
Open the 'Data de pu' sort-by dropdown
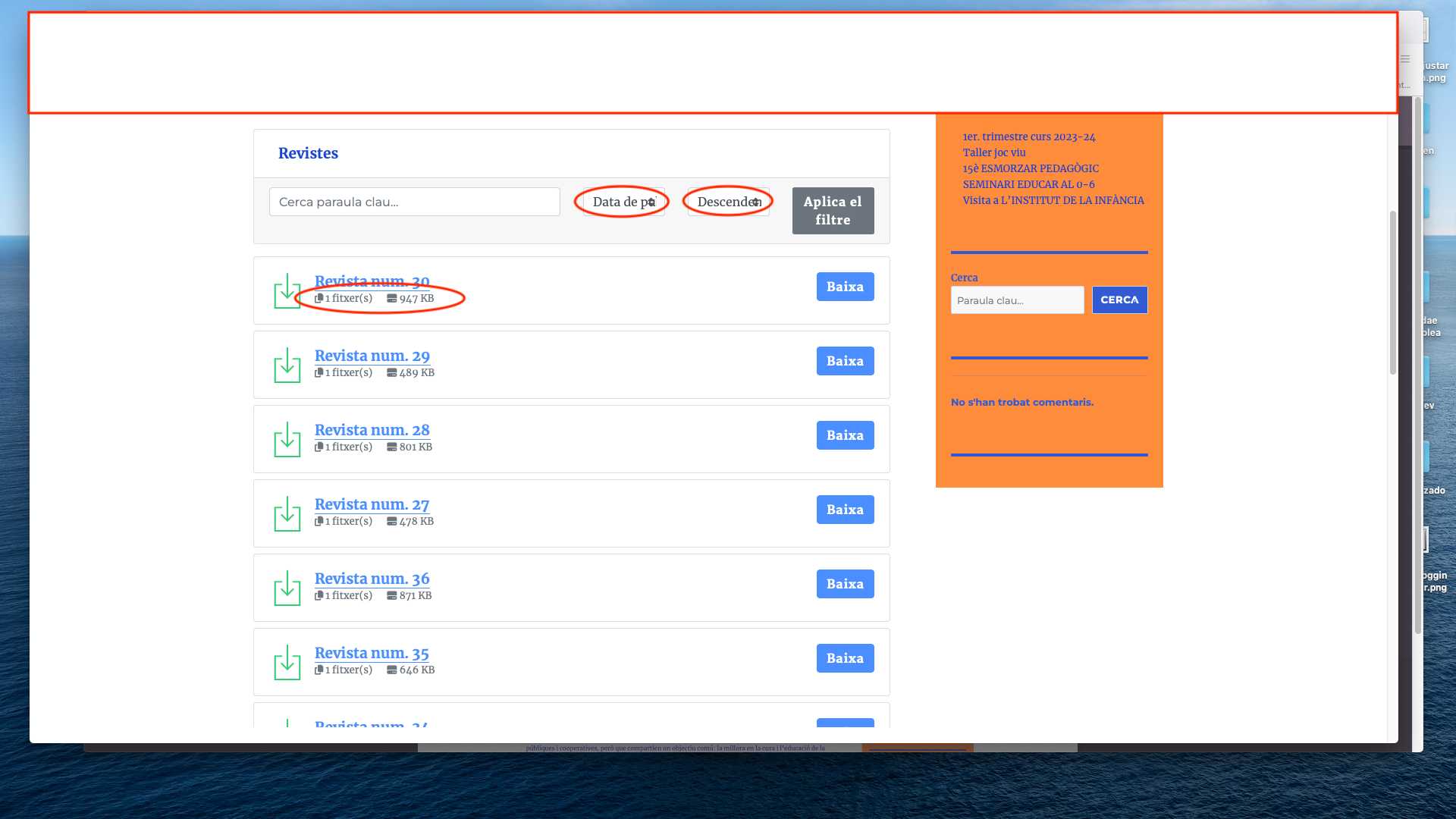(623, 202)
